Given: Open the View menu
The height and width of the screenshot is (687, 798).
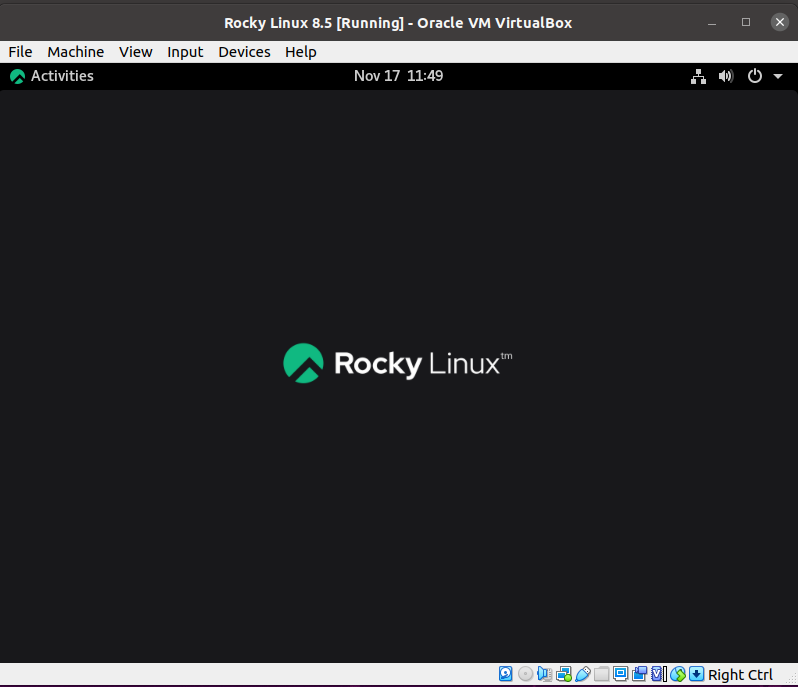Looking at the screenshot, I should coord(135,52).
